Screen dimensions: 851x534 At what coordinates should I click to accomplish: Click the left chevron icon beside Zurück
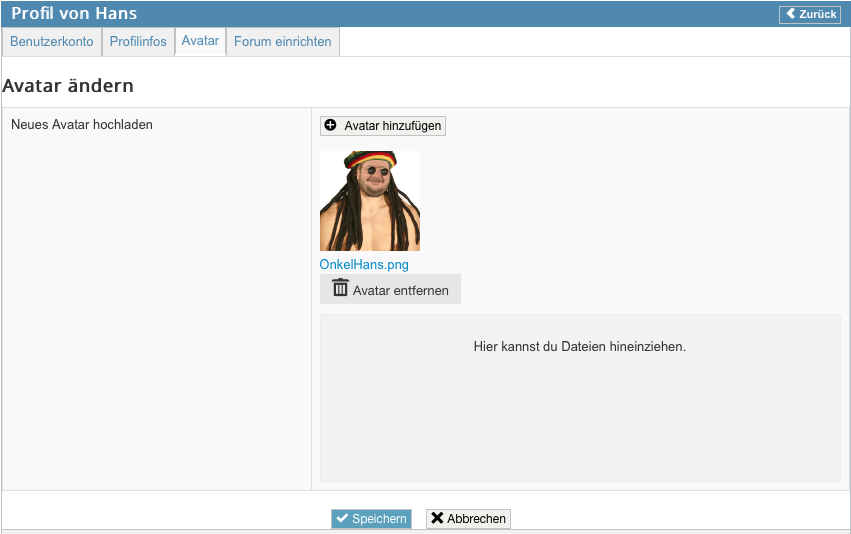point(790,14)
